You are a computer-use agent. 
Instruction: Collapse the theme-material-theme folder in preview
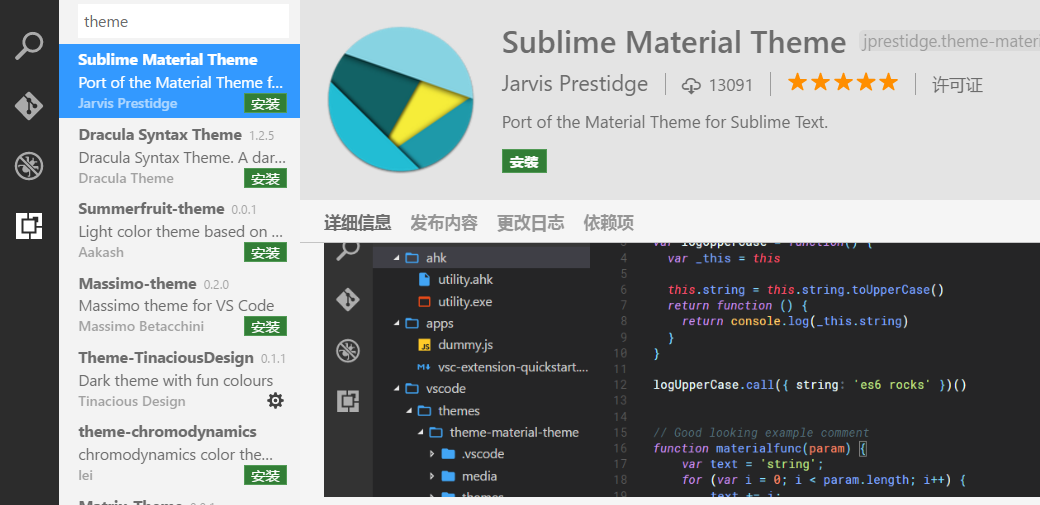point(421,432)
